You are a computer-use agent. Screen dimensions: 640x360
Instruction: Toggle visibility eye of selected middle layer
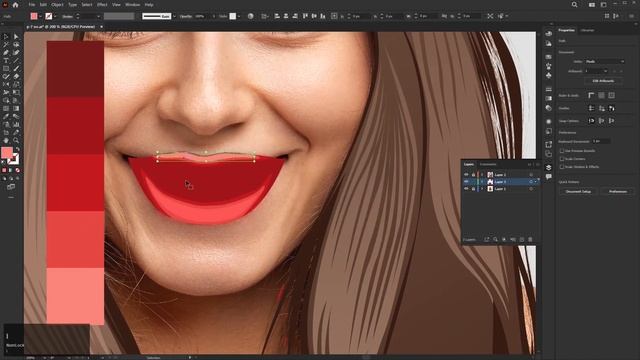coord(466,182)
